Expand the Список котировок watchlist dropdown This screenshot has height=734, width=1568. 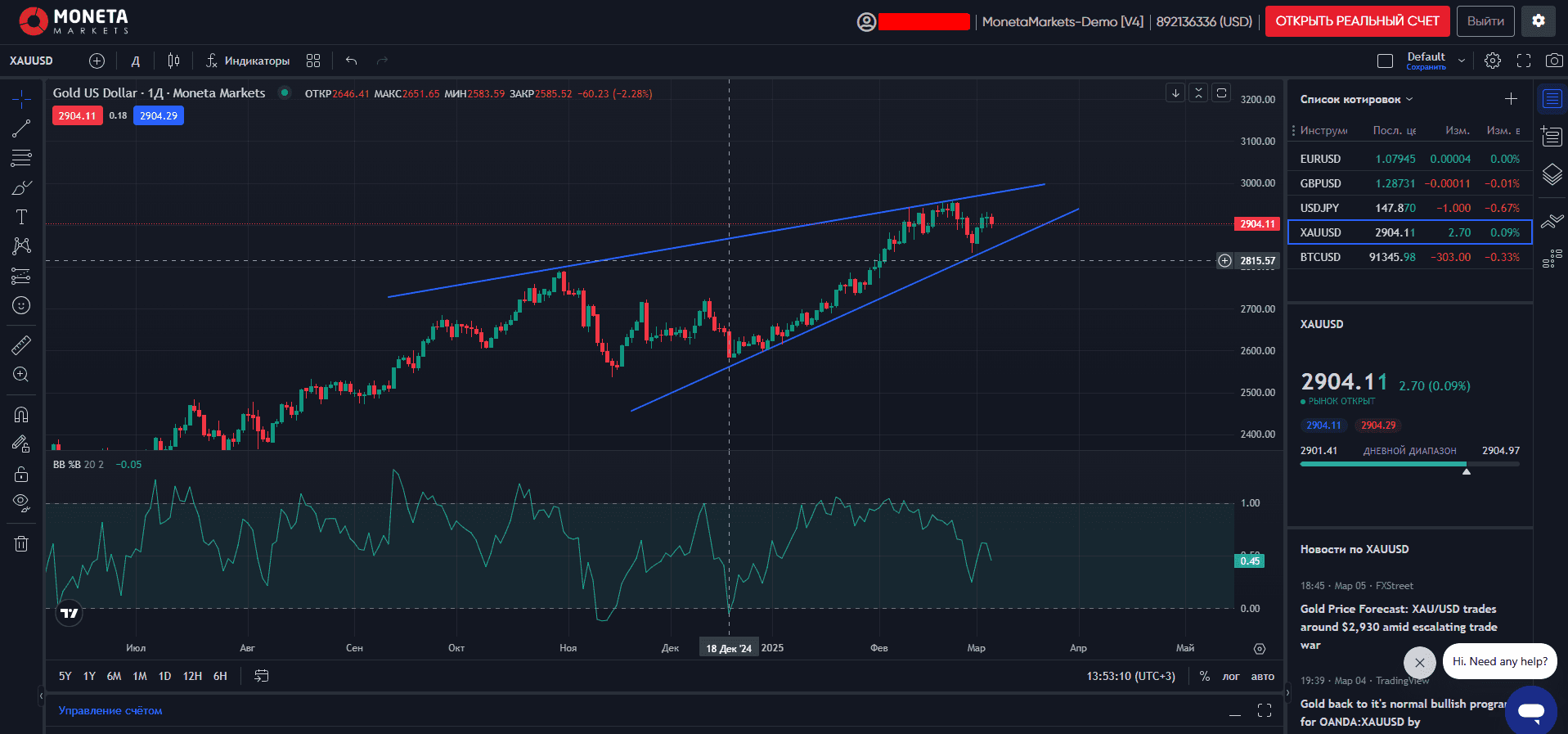(x=1356, y=99)
